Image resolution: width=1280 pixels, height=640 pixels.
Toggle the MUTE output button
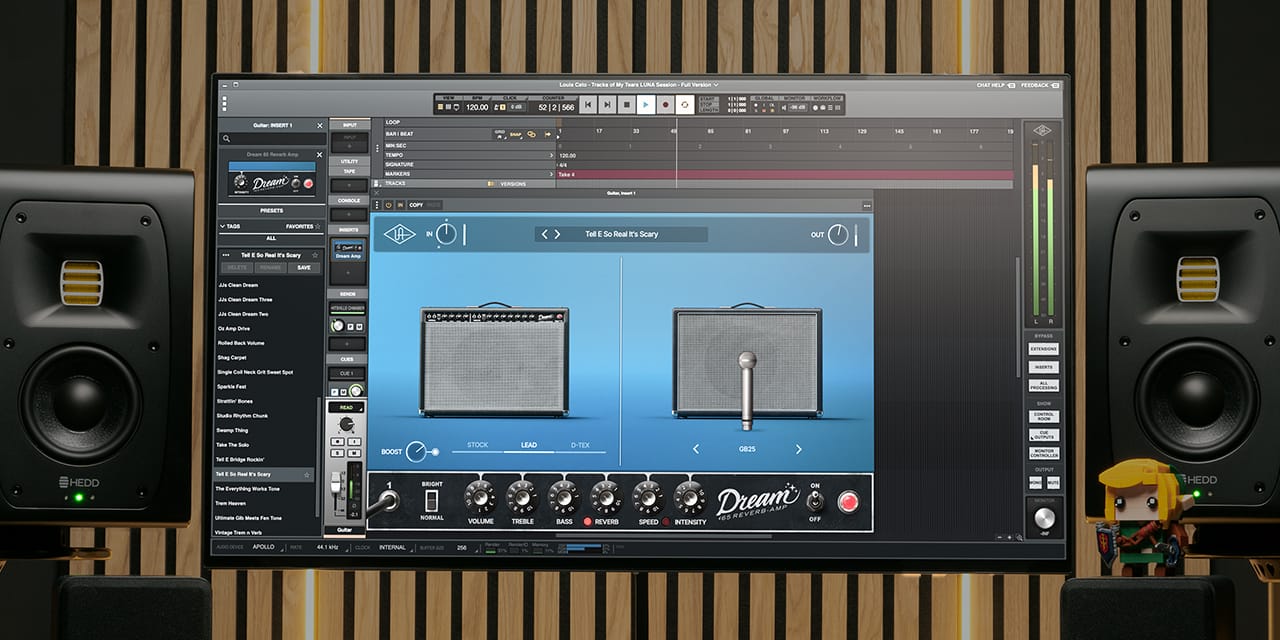pyautogui.click(x=1052, y=482)
